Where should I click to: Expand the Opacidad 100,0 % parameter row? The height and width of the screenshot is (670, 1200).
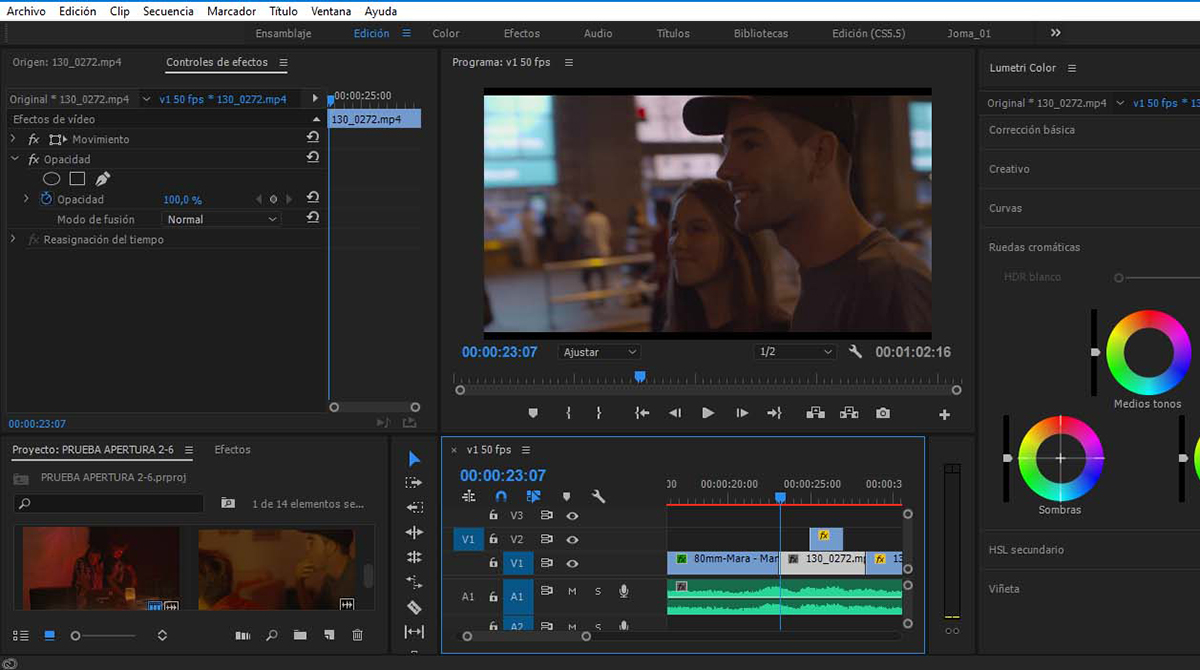(x=26, y=199)
